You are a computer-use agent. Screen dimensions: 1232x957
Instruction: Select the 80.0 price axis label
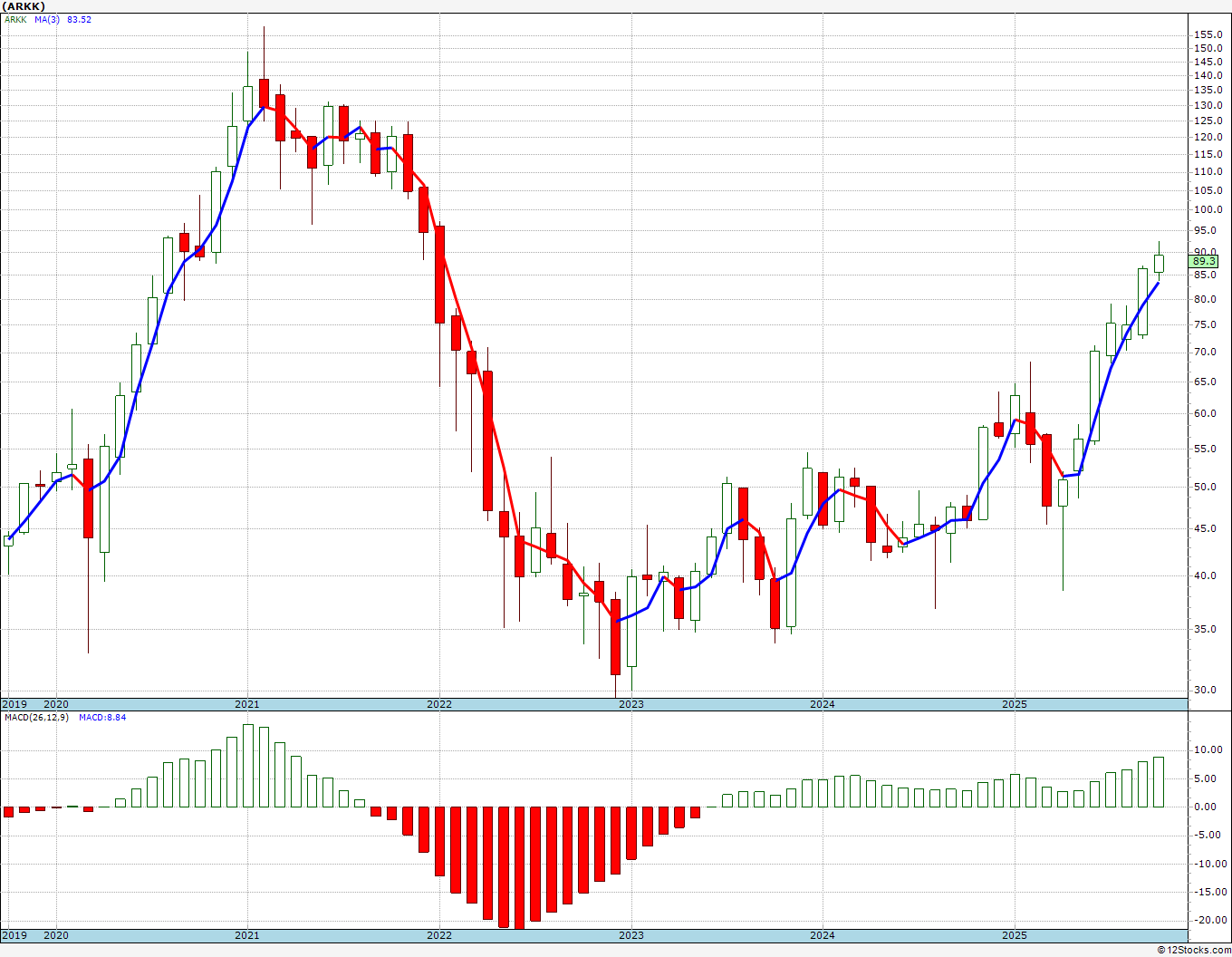tap(1207, 299)
